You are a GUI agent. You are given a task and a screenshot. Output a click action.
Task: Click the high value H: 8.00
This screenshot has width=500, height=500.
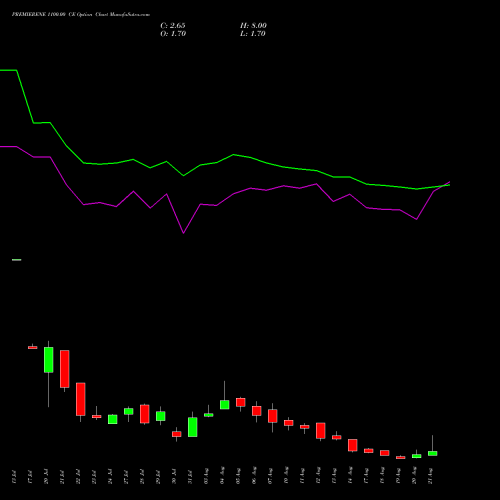(x=253, y=26)
